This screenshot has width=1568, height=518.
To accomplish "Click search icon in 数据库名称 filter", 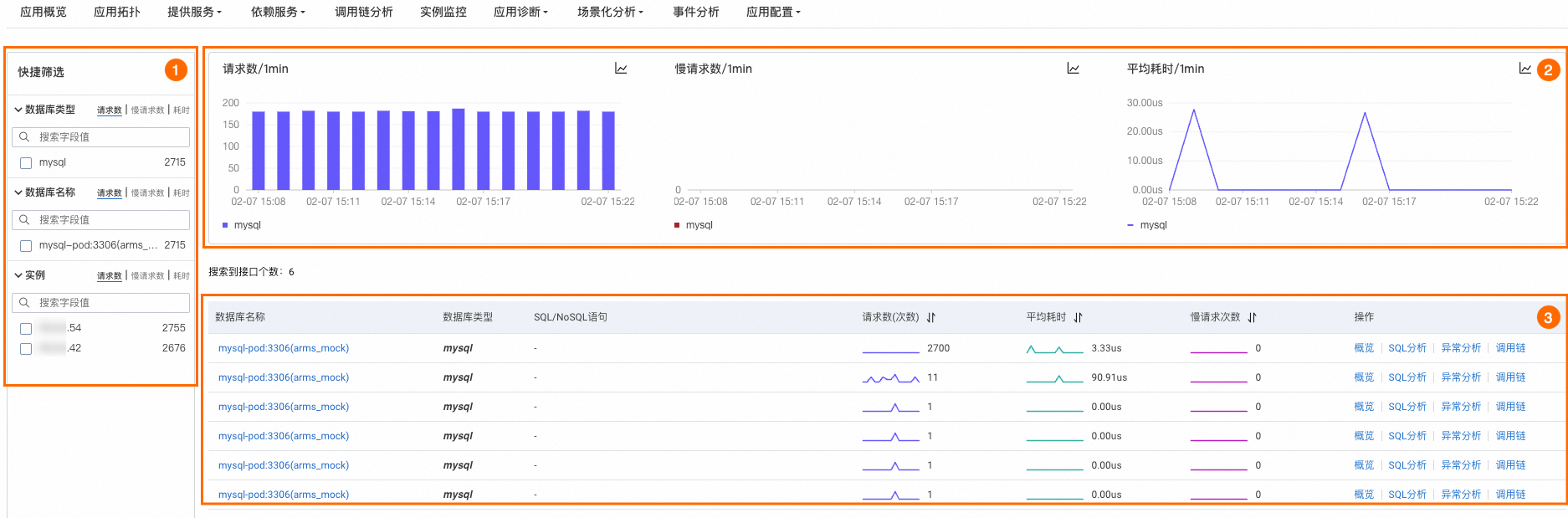I will [24, 219].
